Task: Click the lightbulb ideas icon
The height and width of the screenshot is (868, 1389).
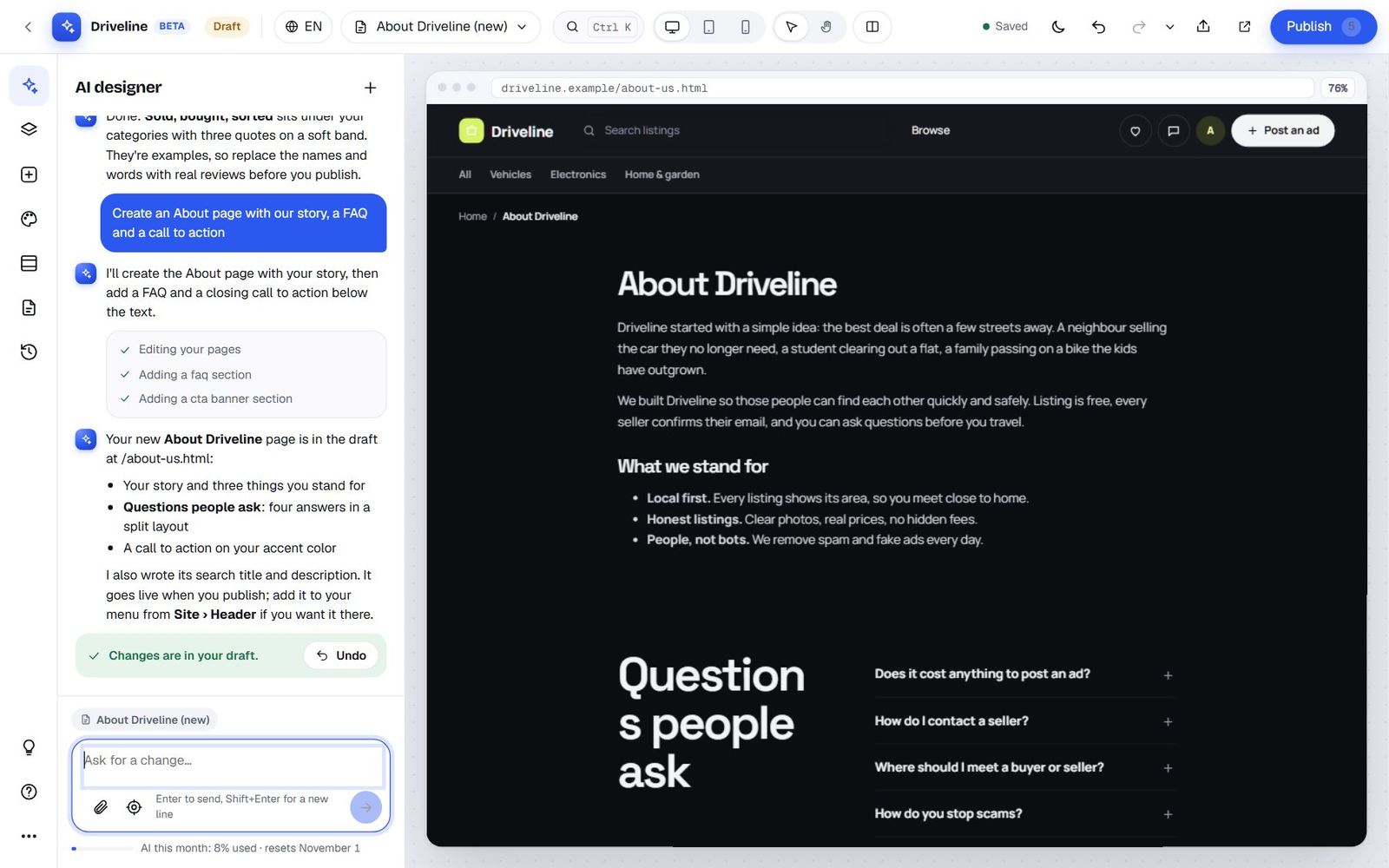Action: (29, 747)
